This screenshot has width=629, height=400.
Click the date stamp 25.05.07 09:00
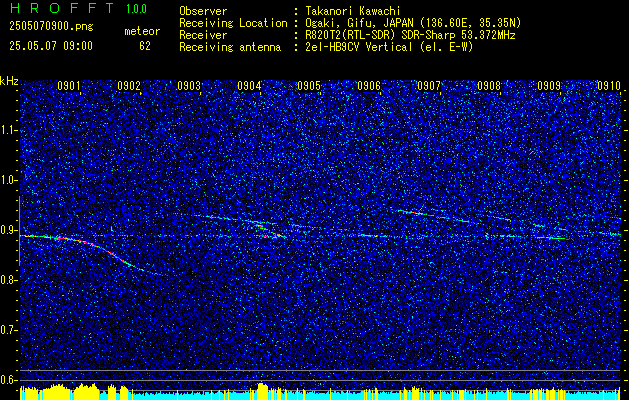coord(51,46)
